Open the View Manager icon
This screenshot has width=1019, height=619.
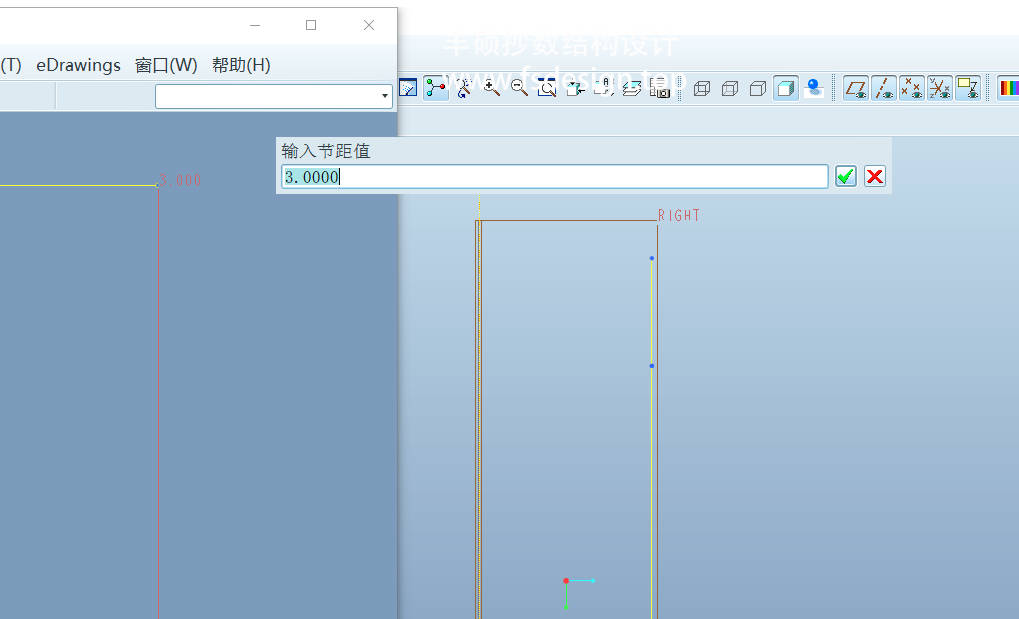click(x=659, y=88)
